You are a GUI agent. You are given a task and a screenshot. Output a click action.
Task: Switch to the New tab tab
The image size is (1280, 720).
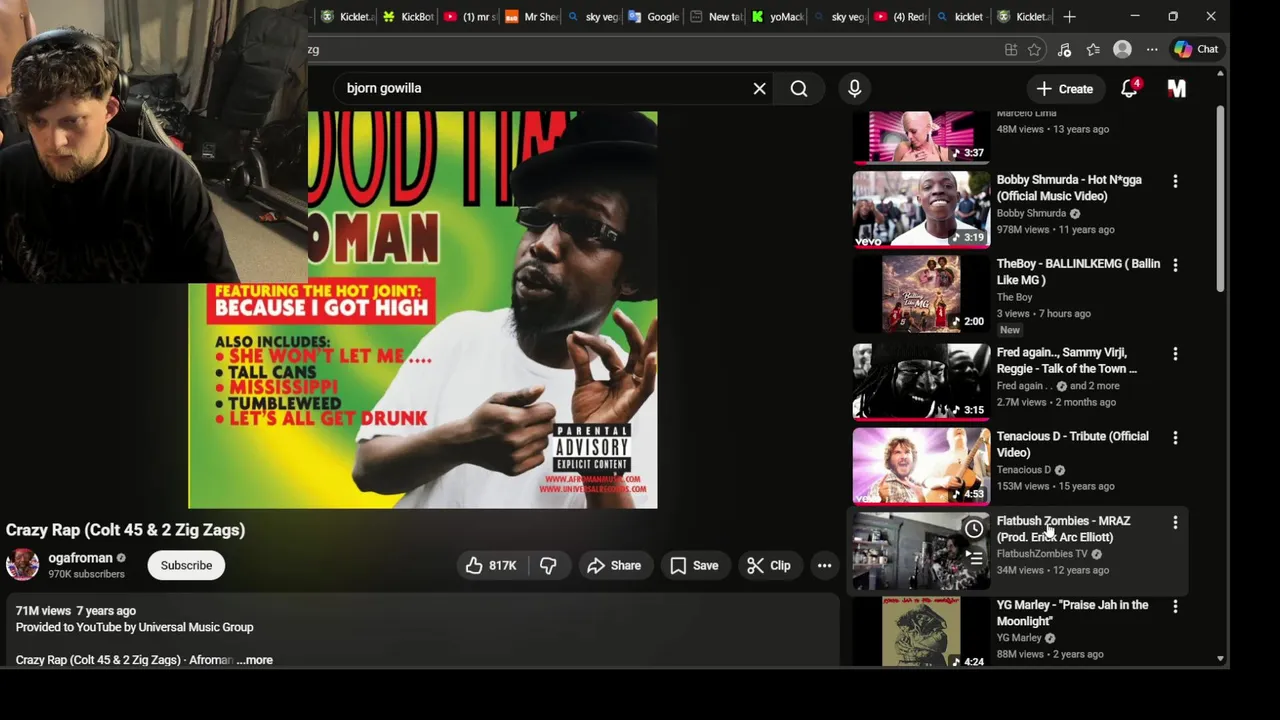(x=716, y=17)
